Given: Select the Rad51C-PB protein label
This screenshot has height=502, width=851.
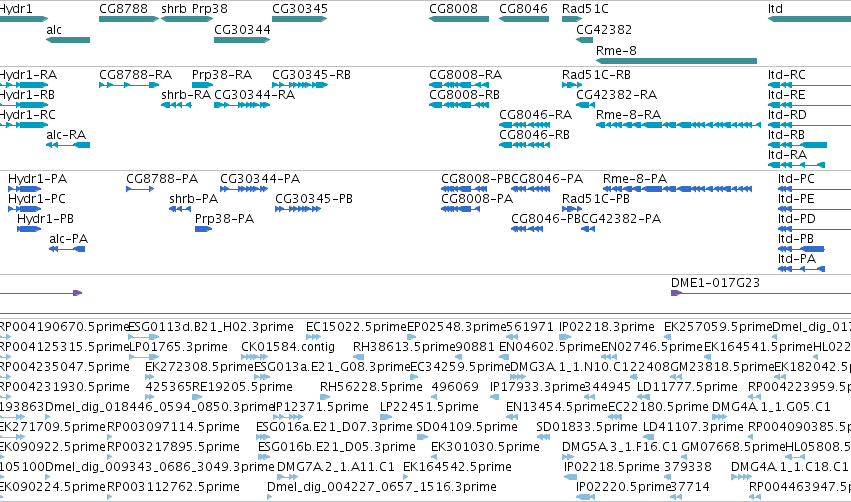Looking at the screenshot, I should tap(595, 199).
